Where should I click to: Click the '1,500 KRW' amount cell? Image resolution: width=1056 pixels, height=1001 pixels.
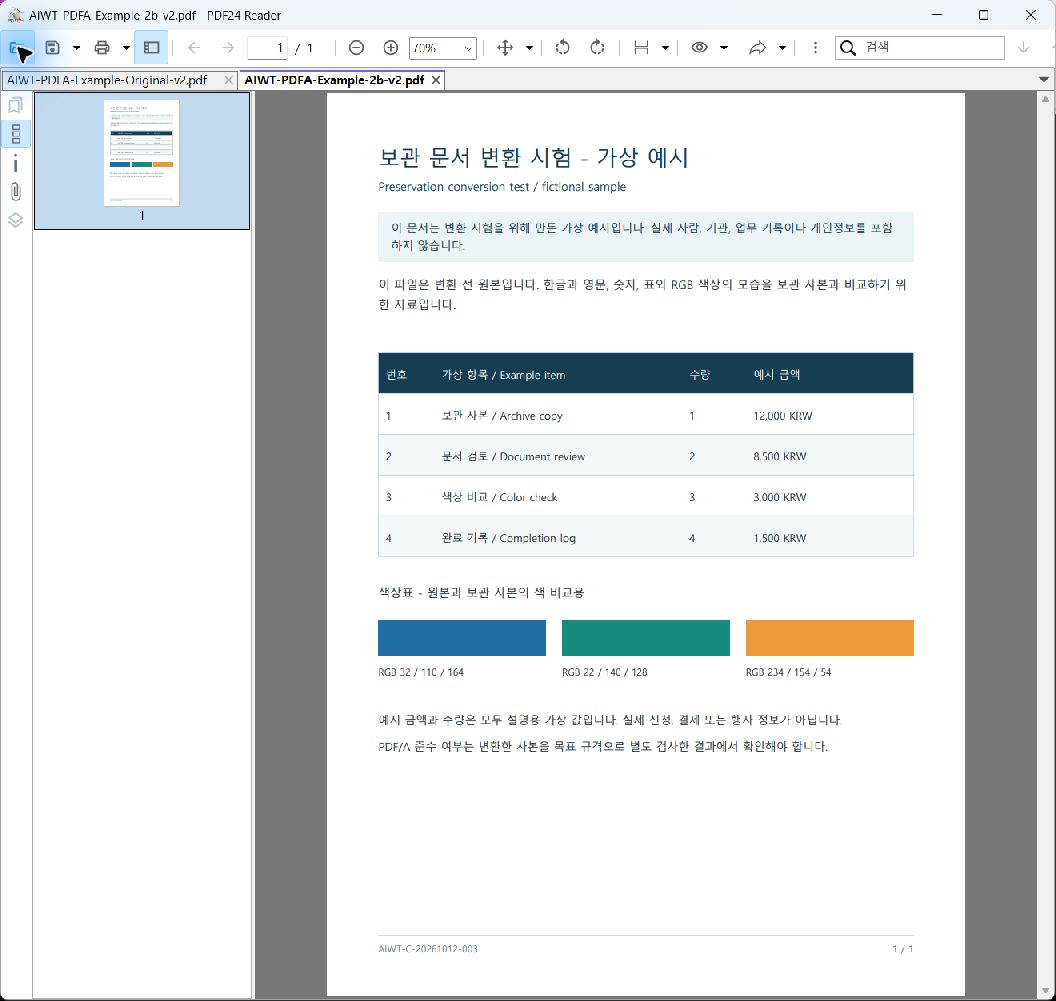coord(779,538)
